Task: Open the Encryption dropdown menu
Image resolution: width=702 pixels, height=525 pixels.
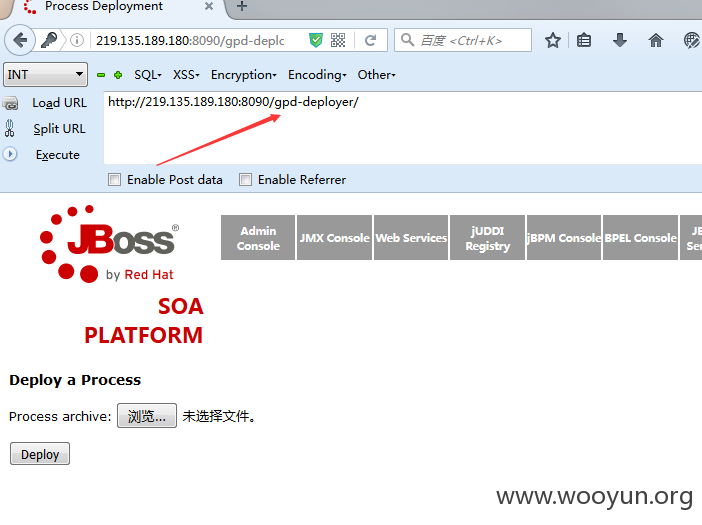Action: [244, 75]
